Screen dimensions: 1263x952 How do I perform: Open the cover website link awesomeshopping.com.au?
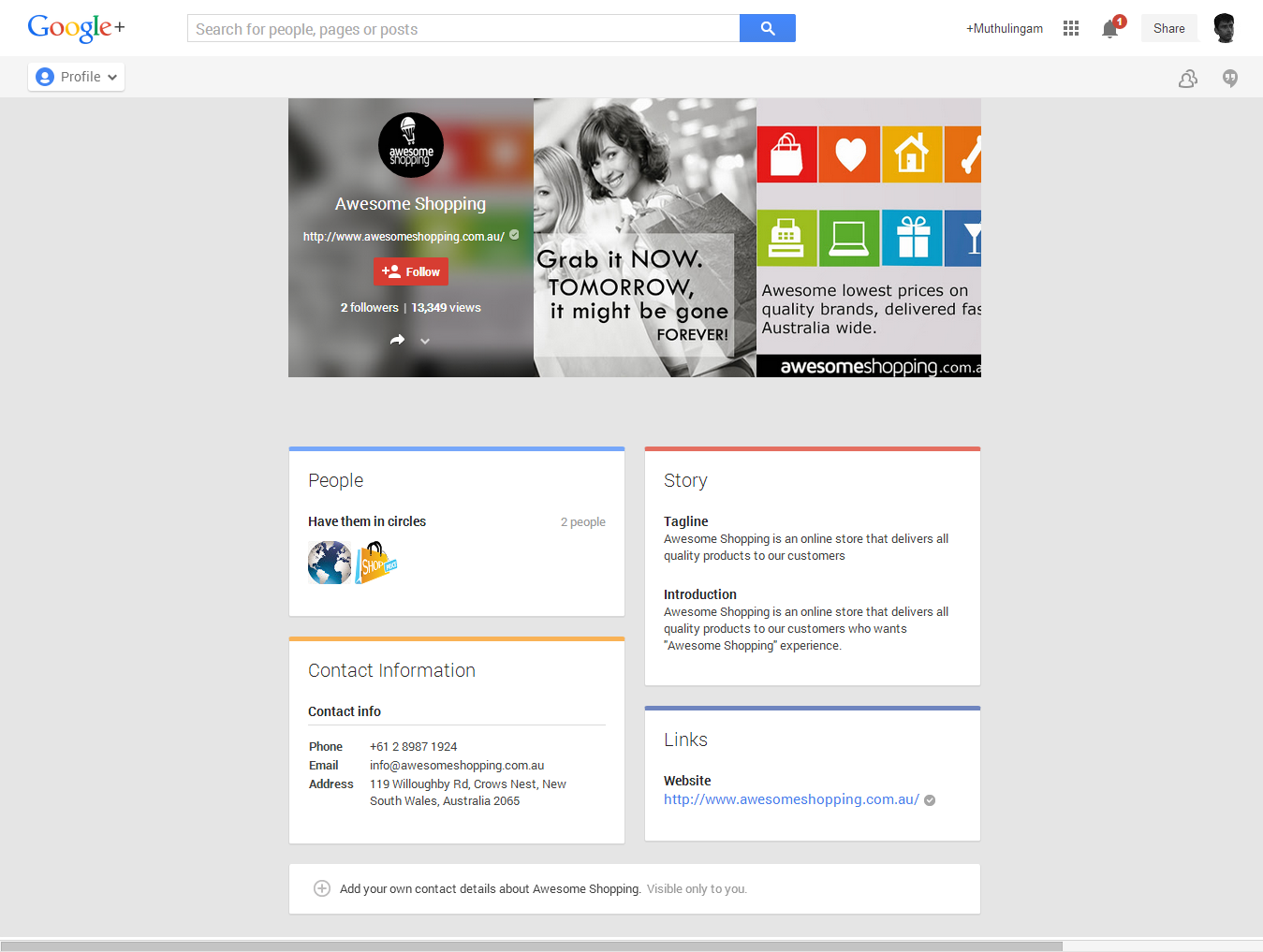click(404, 237)
